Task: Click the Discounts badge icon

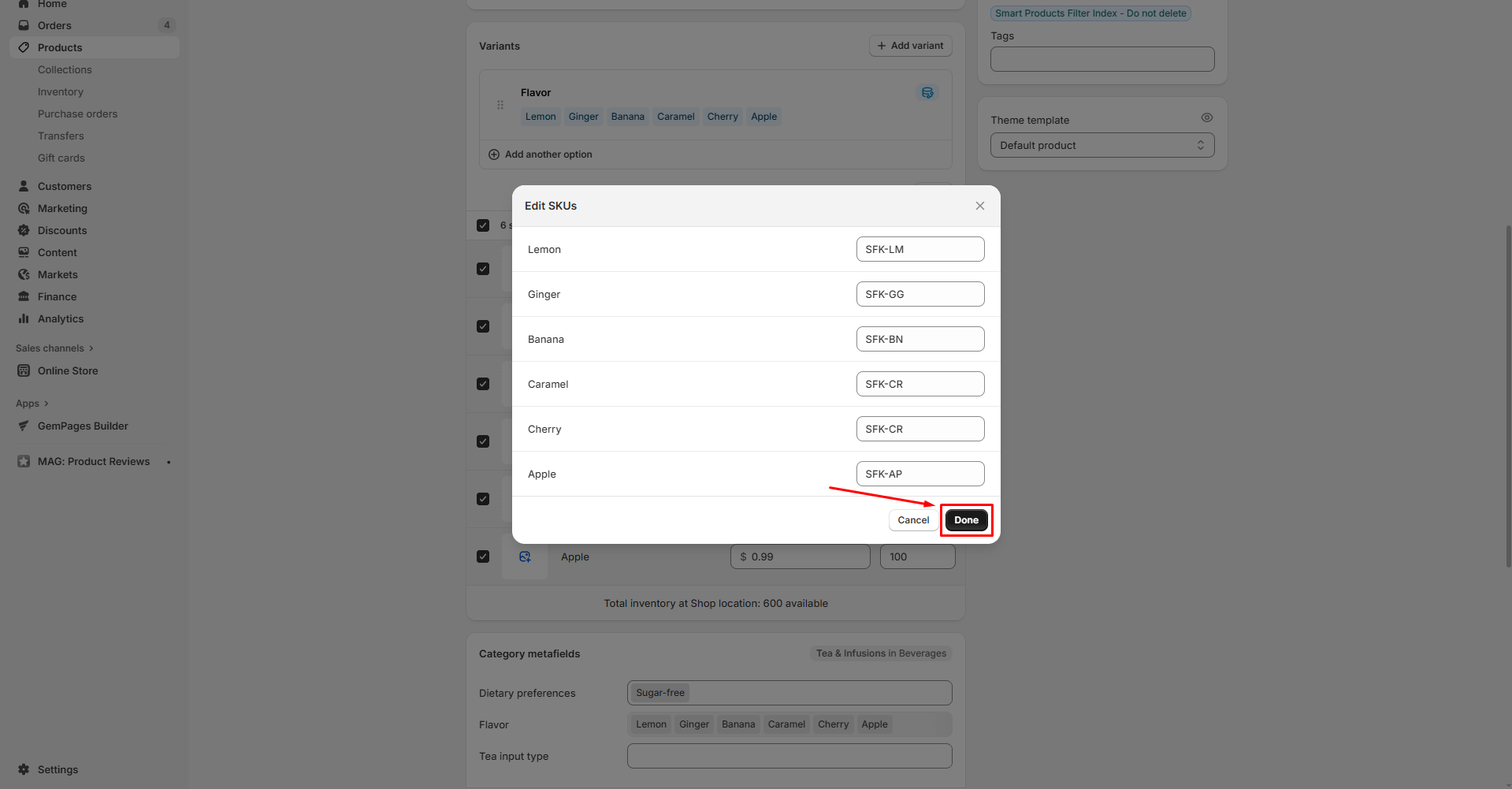Action: tap(24, 230)
